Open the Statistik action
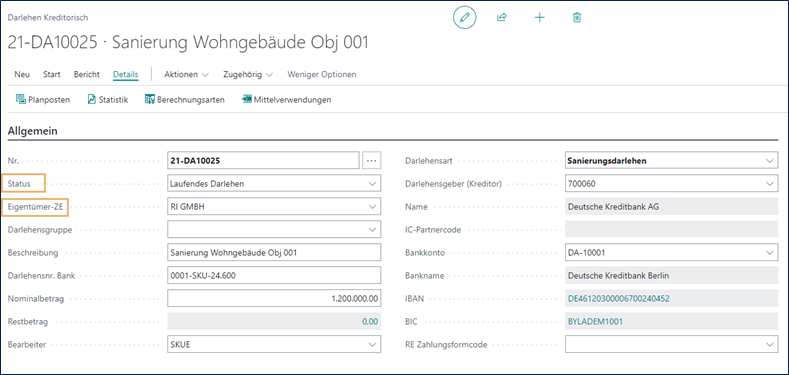The width and height of the screenshot is (789, 375). pos(108,100)
